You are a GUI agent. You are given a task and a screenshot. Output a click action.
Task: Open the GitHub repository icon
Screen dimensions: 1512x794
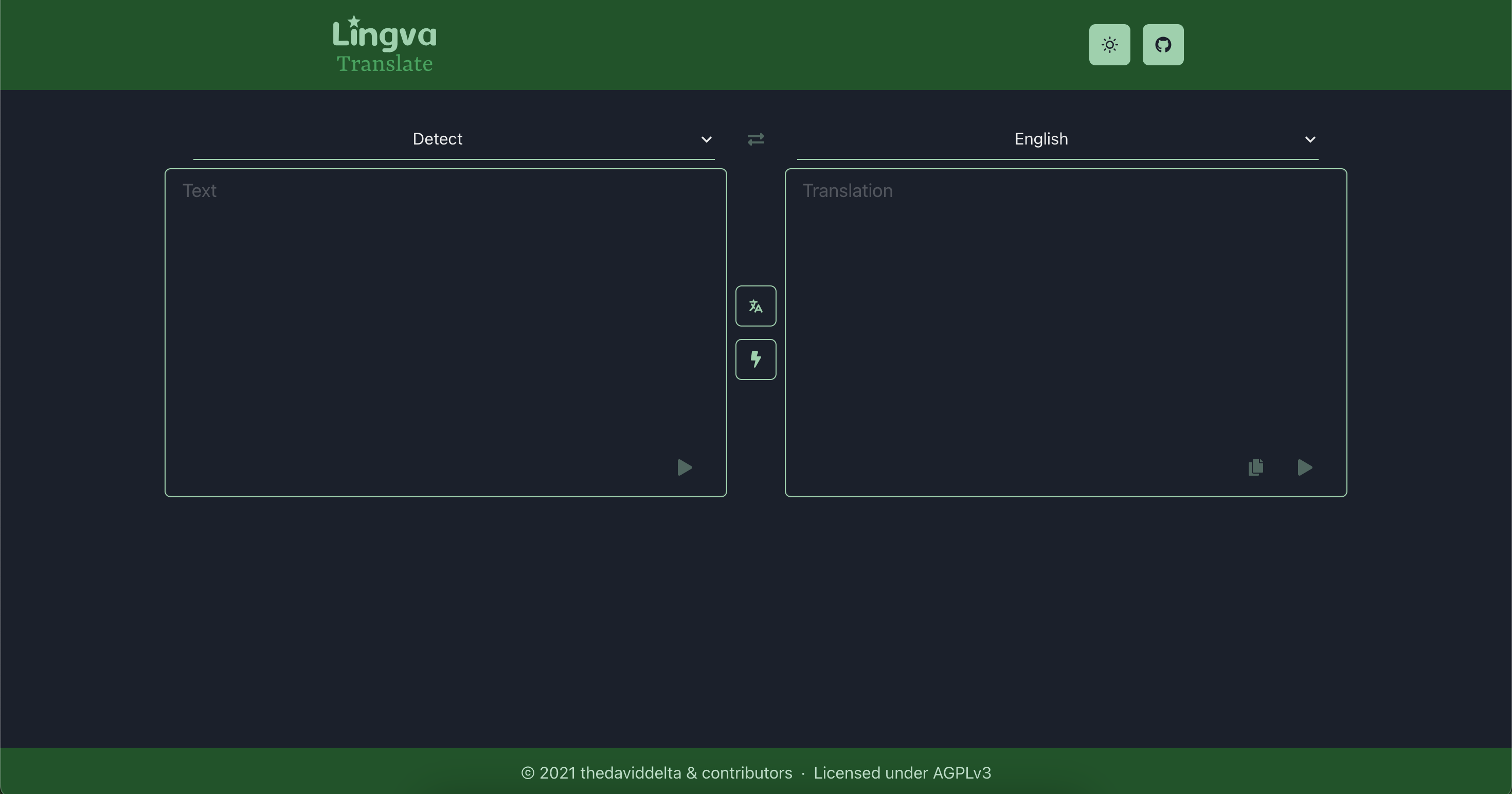click(x=1163, y=45)
